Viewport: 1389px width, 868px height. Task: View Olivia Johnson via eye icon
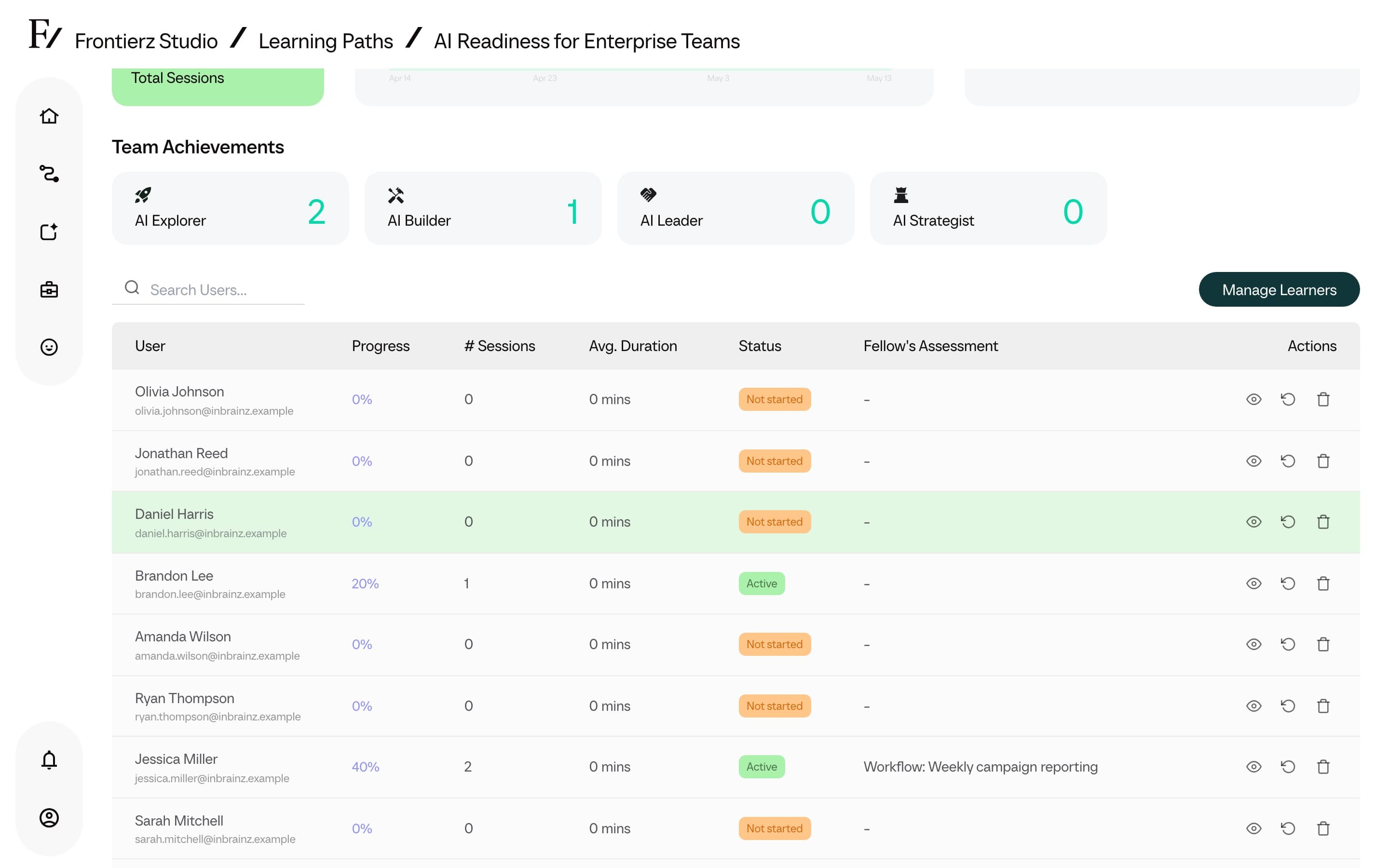[x=1253, y=399]
